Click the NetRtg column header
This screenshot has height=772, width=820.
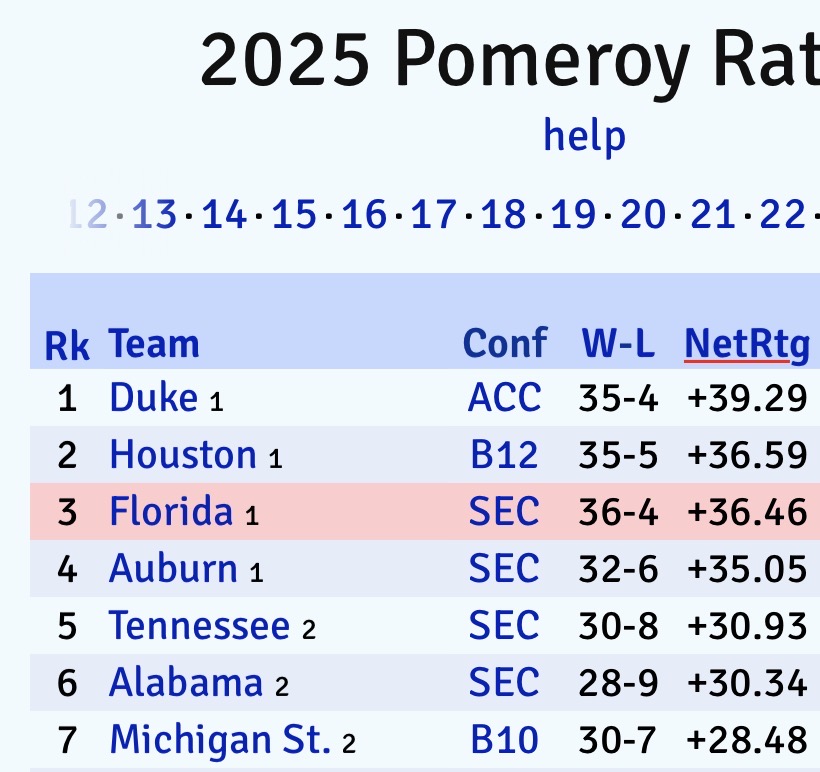[x=746, y=343]
